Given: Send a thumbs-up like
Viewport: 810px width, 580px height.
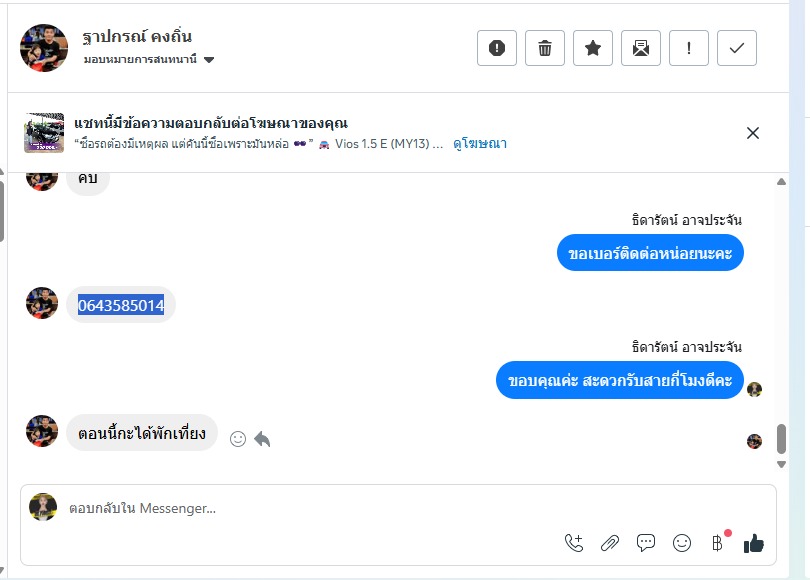Looking at the screenshot, I should [753, 543].
